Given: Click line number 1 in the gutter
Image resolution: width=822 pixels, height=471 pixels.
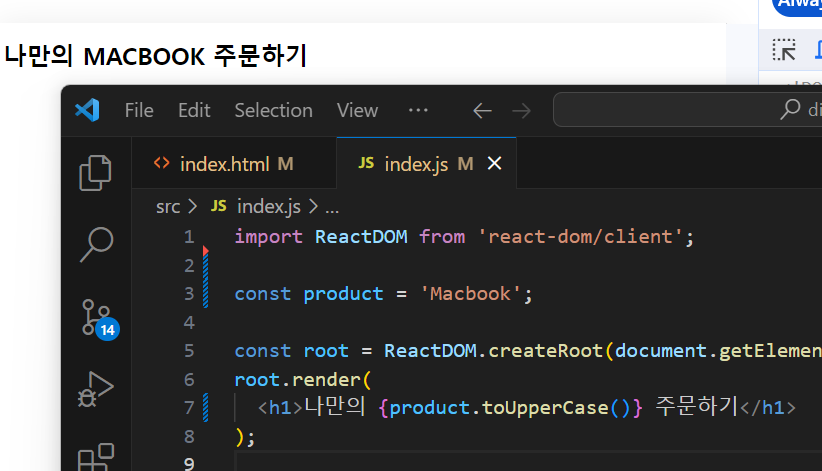Looking at the screenshot, I should click(x=189, y=237).
